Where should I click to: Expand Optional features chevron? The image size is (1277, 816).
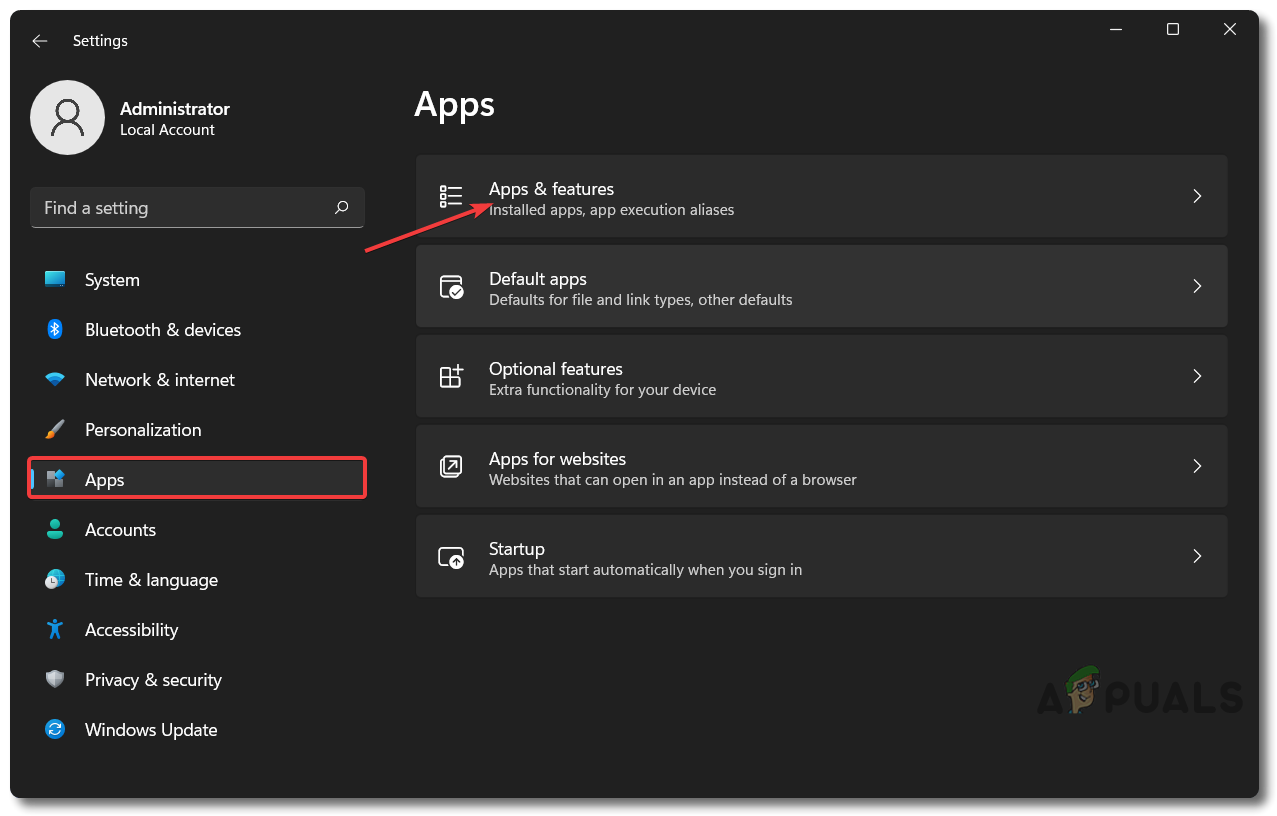[x=1197, y=377]
